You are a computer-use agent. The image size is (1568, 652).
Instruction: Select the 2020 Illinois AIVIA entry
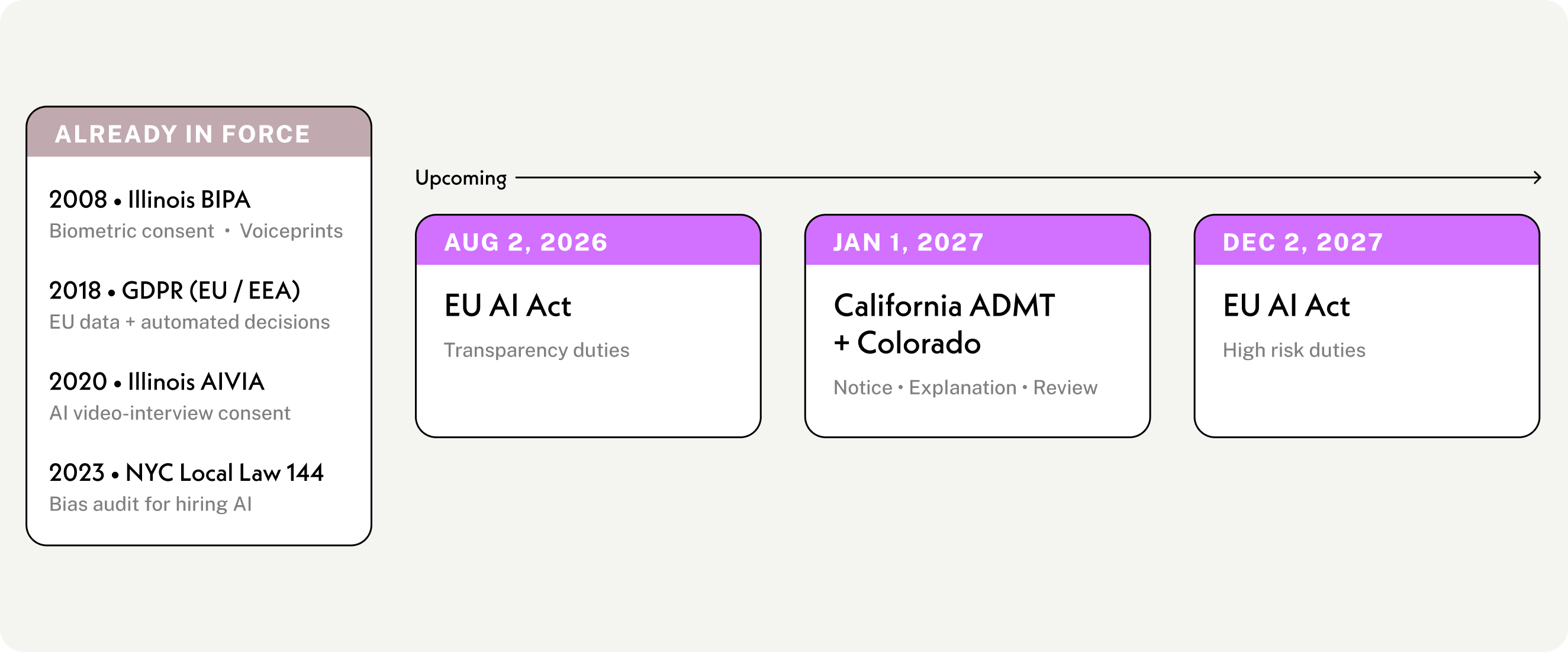click(156, 382)
